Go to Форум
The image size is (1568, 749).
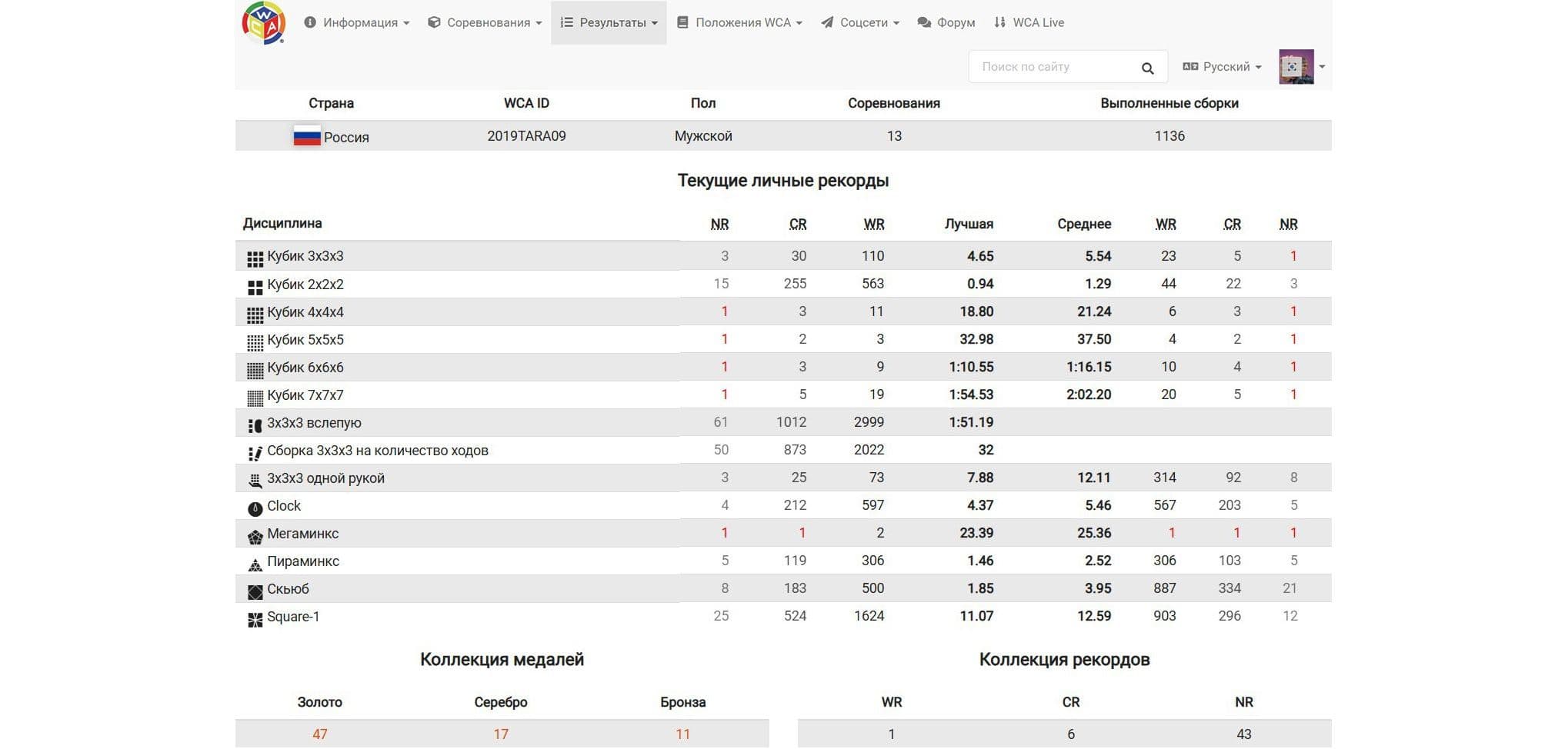pos(946,22)
